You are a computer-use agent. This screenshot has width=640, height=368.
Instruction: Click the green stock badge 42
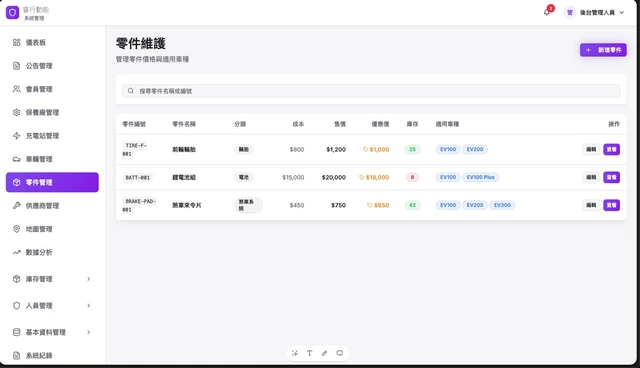point(412,205)
